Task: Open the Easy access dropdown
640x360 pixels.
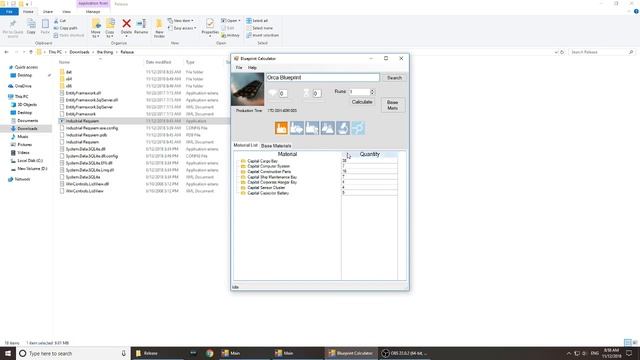Action: (x=182, y=28)
